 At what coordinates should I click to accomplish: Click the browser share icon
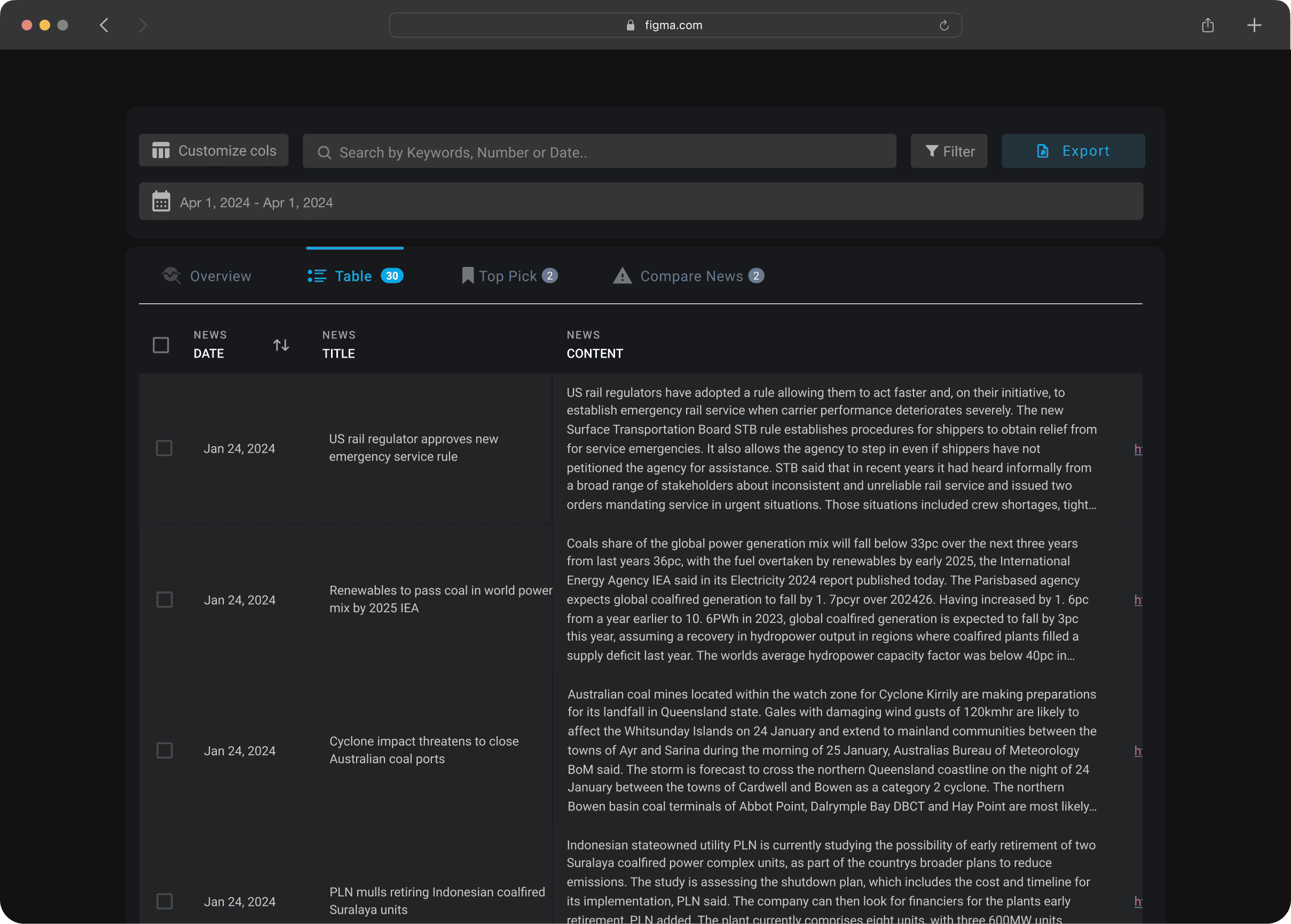pyautogui.click(x=1208, y=25)
